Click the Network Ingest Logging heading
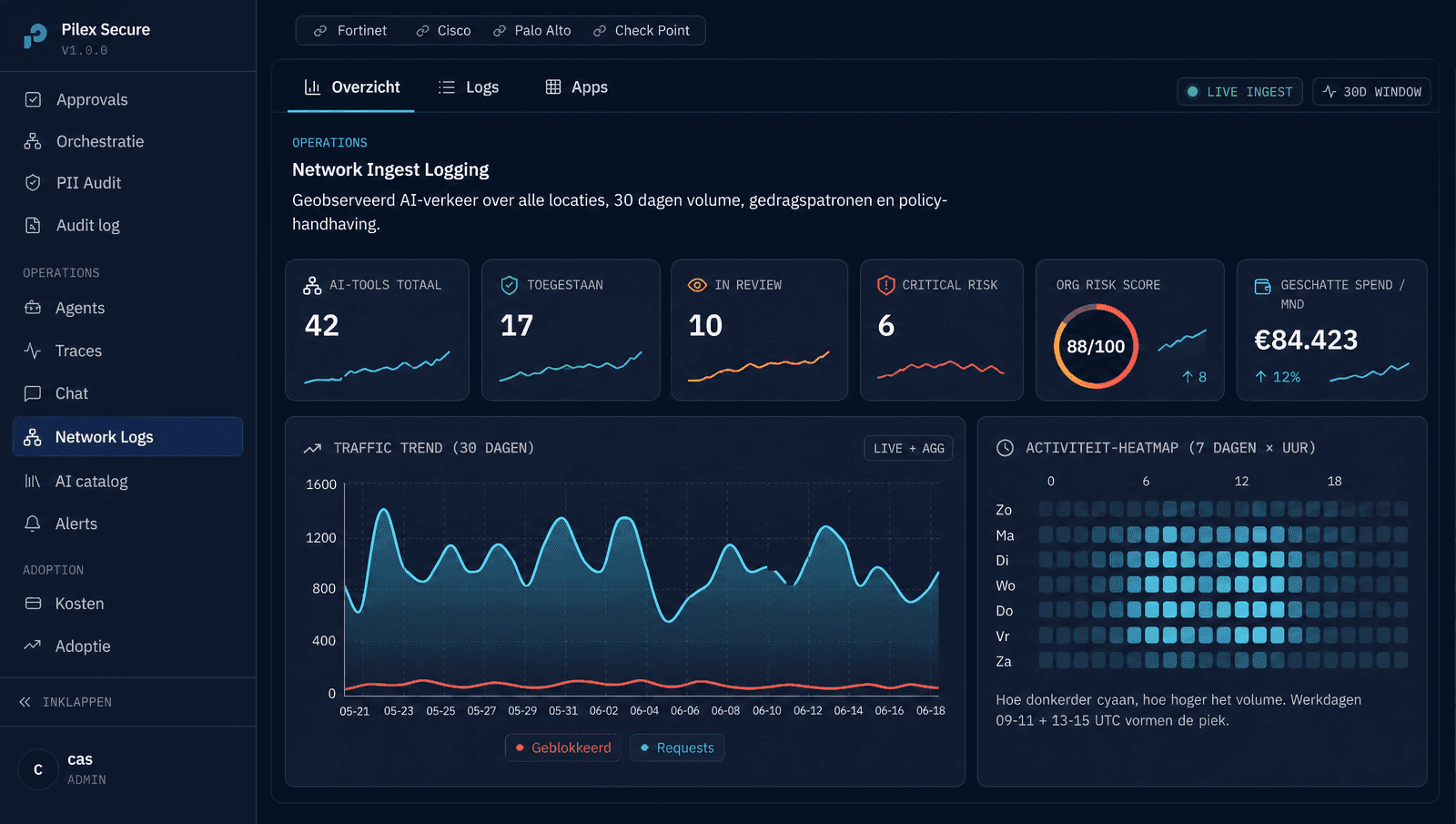 coord(390,169)
